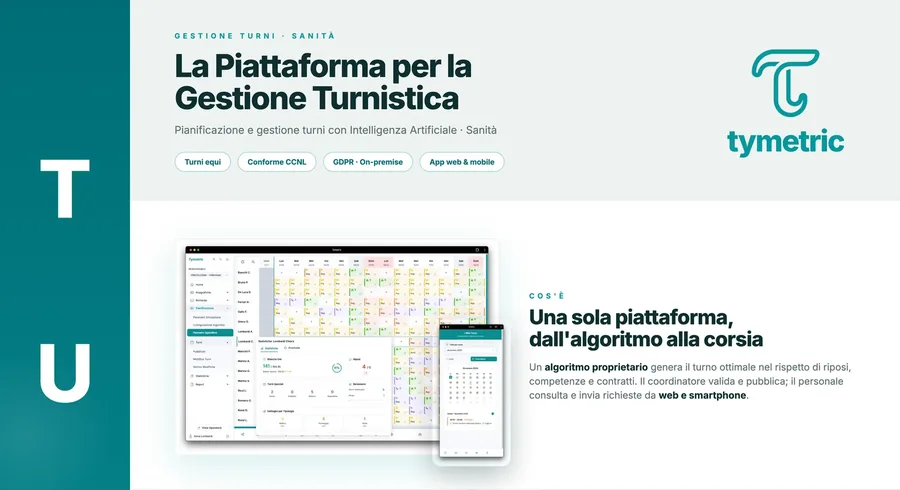Click 'Una sola piattaforma, dall'algoritmo alla corsia' heading
This screenshot has height=490, width=900.
pos(646,328)
